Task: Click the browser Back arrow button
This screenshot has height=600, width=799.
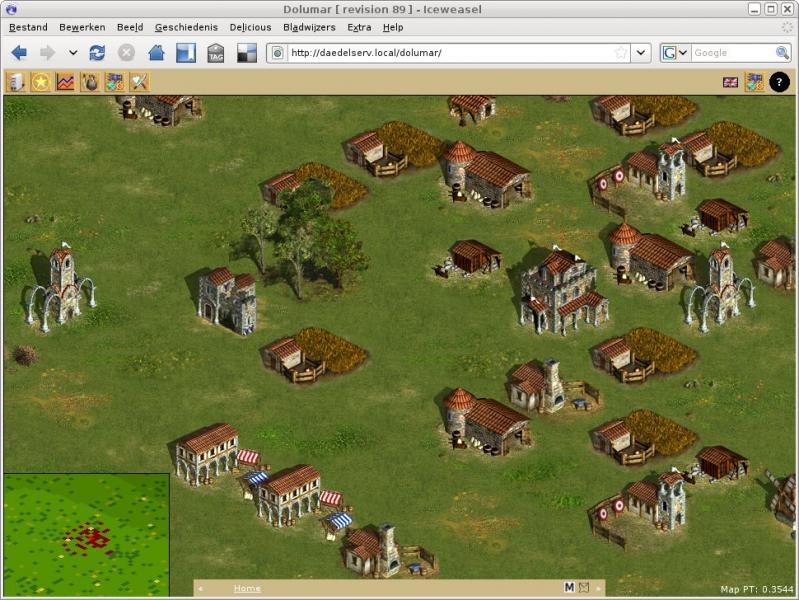Action: click(19, 53)
